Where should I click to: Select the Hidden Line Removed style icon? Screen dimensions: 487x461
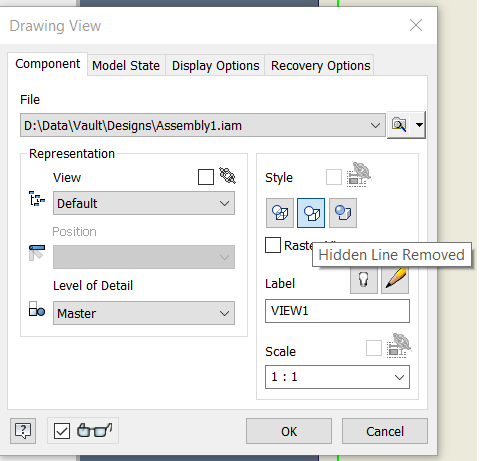[311, 213]
